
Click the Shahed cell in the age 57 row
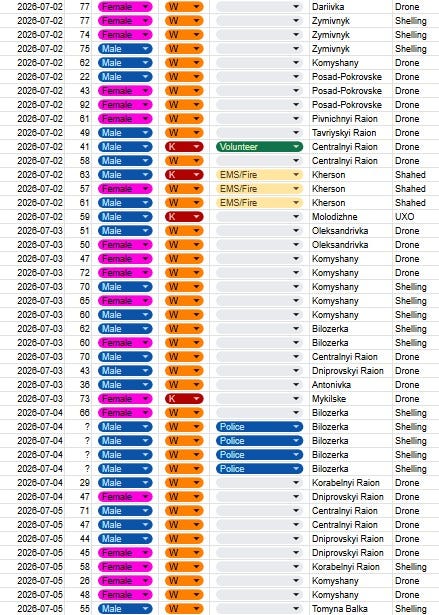pyautogui.click(x=416, y=189)
